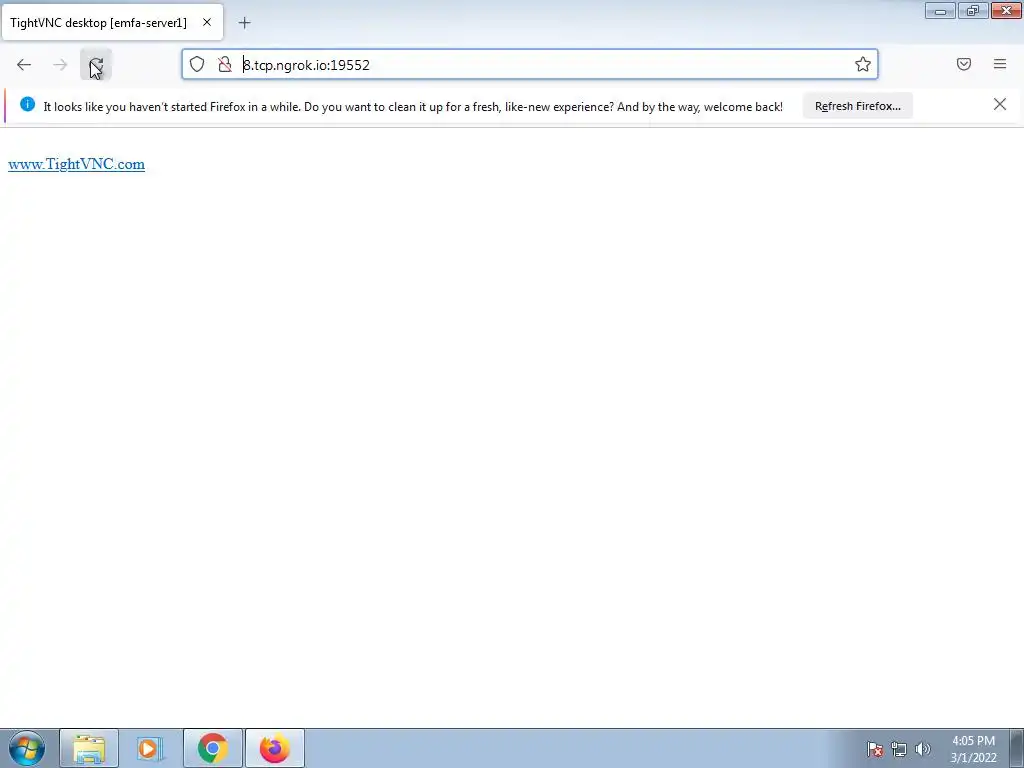Click the forward navigation arrow
Viewport: 1024px width, 768px height.
pyautogui.click(x=60, y=65)
